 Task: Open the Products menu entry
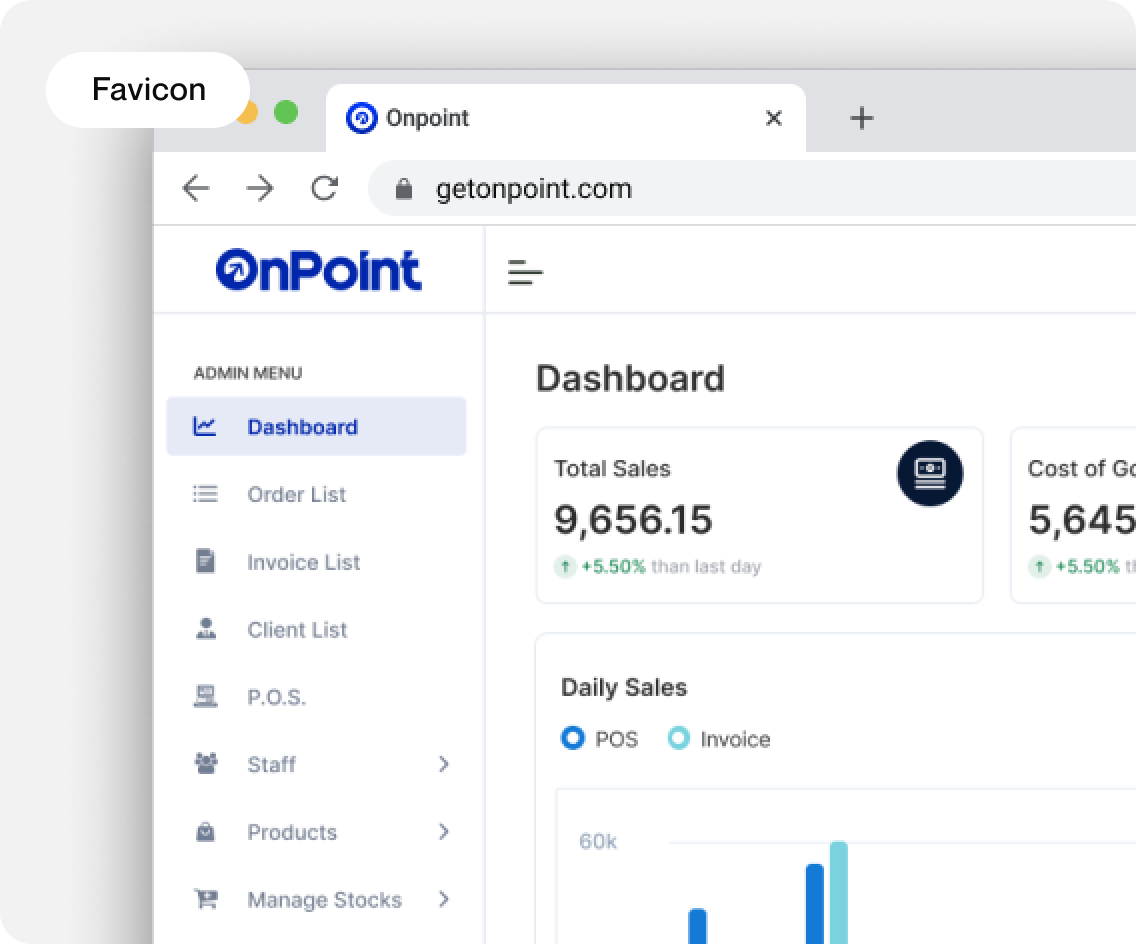pos(317,832)
